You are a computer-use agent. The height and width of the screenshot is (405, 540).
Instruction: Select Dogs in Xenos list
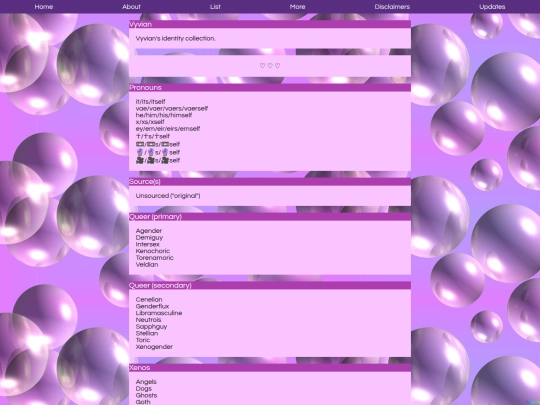tap(144, 388)
